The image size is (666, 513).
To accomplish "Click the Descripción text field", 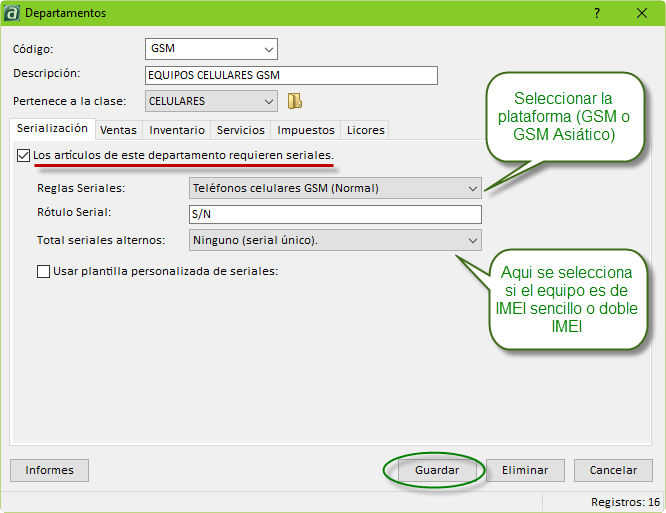I will click(291, 76).
